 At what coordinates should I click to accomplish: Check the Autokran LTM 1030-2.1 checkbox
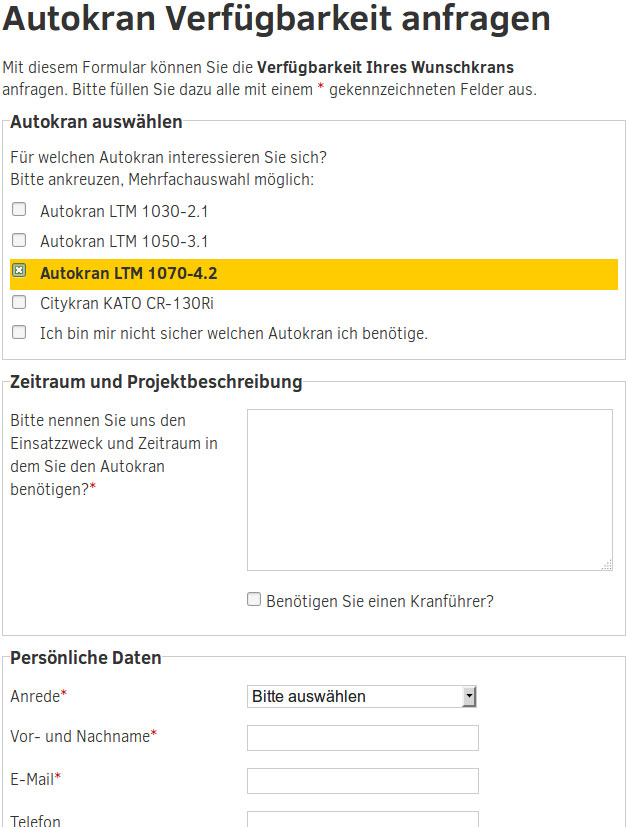[19, 210]
